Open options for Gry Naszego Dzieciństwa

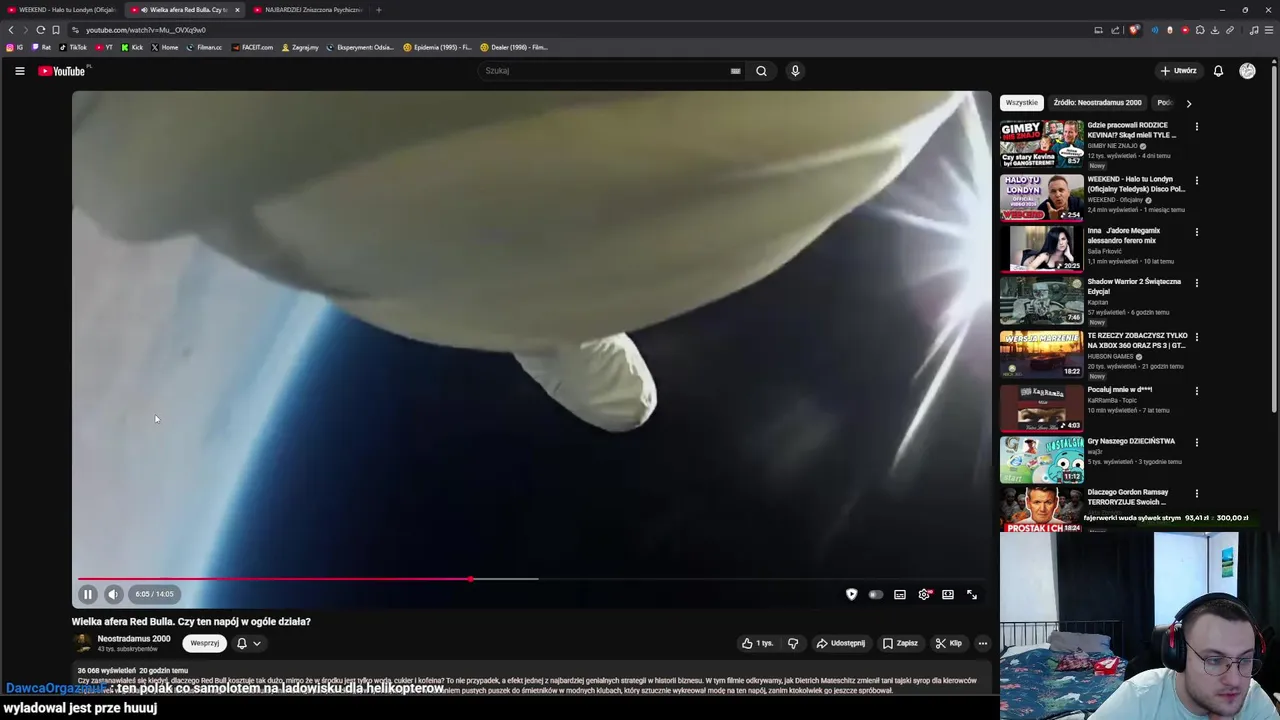pos(1196,442)
